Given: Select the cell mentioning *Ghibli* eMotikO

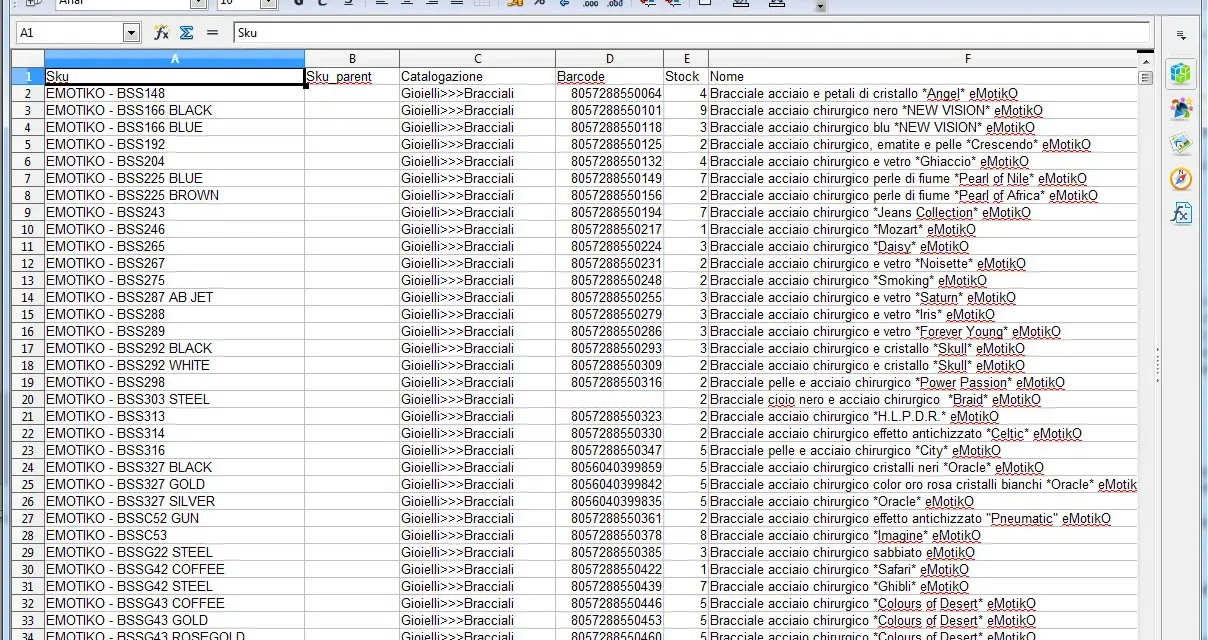Looking at the screenshot, I should click(x=922, y=586).
